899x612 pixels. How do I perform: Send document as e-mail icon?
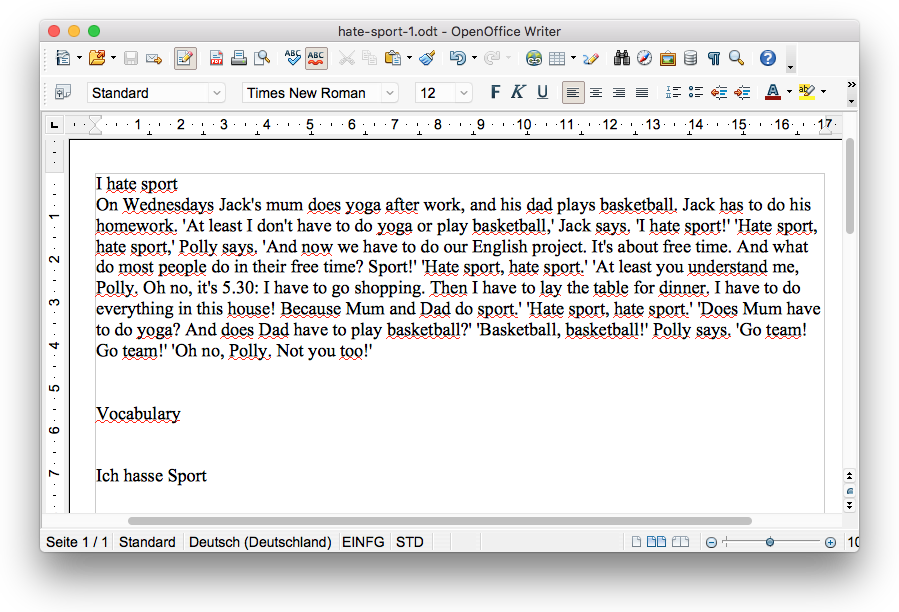click(x=154, y=58)
